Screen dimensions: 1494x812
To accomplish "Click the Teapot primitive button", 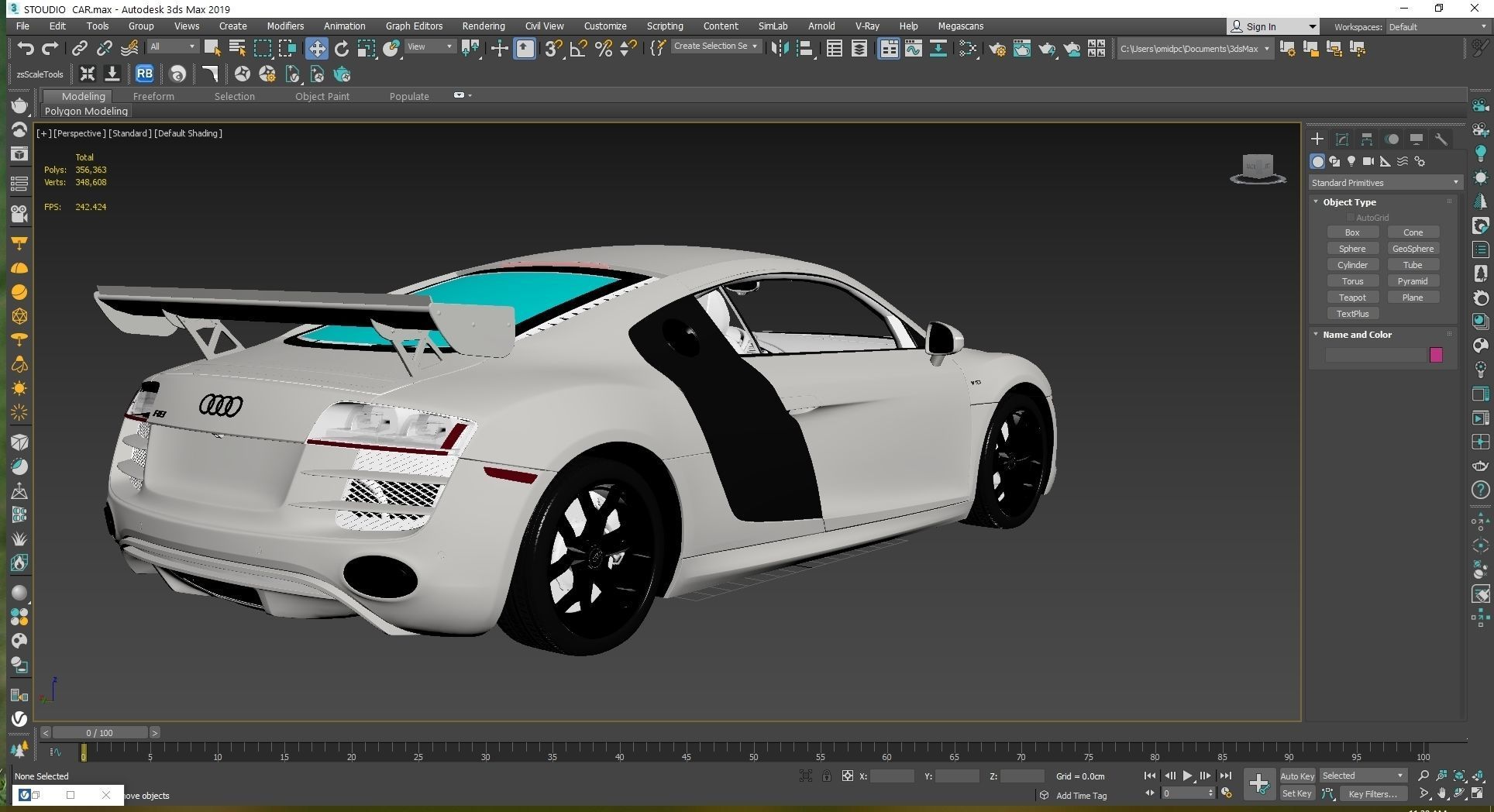I will [x=1352, y=298].
